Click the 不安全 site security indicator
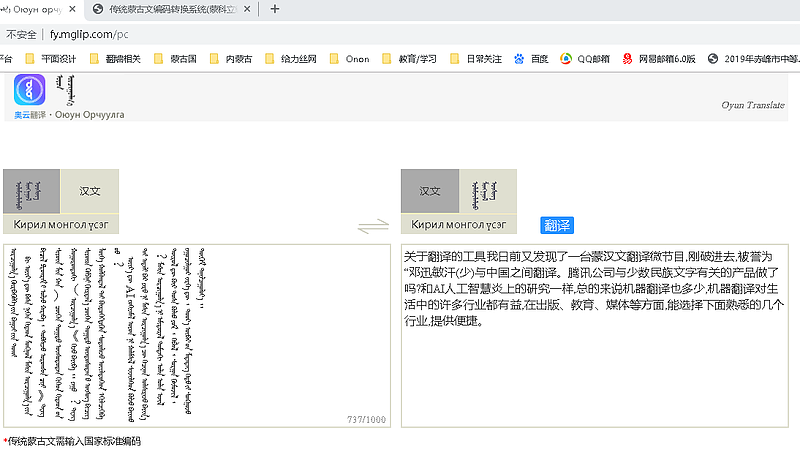Image resolution: width=800 pixels, height=455 pixels. 21,34
